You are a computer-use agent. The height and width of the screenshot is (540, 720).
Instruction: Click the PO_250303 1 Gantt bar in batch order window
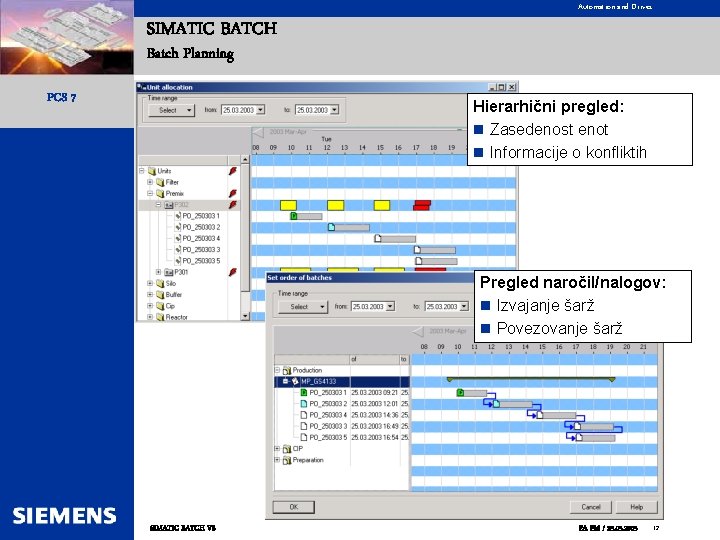(x=472, y=393)
